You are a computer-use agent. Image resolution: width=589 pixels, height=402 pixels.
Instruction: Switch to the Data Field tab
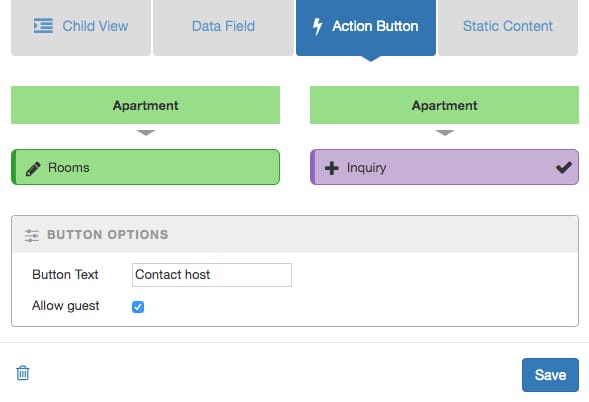tap(224, 27)
